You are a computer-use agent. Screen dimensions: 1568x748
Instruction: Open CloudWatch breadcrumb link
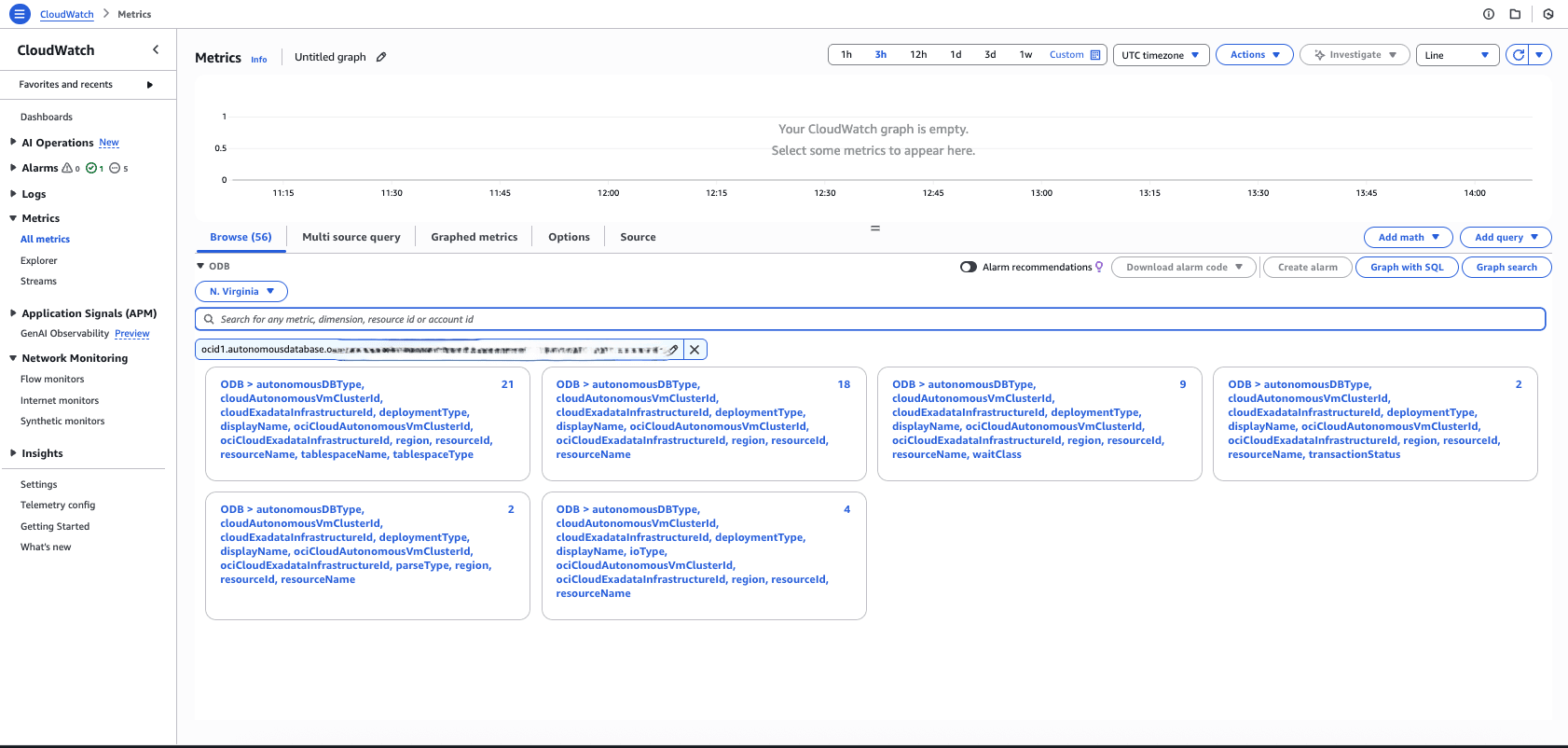click(67, 14)
